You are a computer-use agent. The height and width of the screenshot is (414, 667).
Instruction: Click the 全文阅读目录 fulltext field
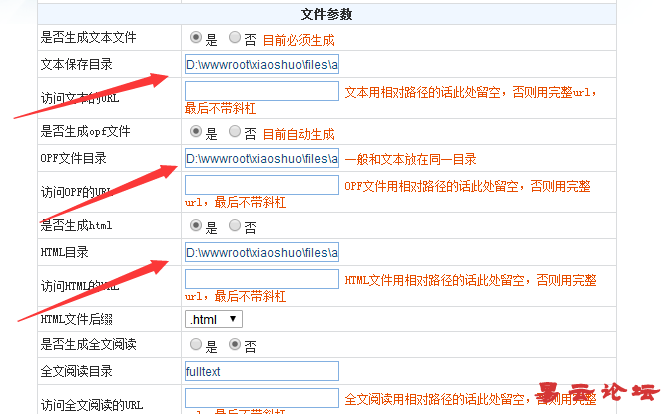(x=262, y=371)
